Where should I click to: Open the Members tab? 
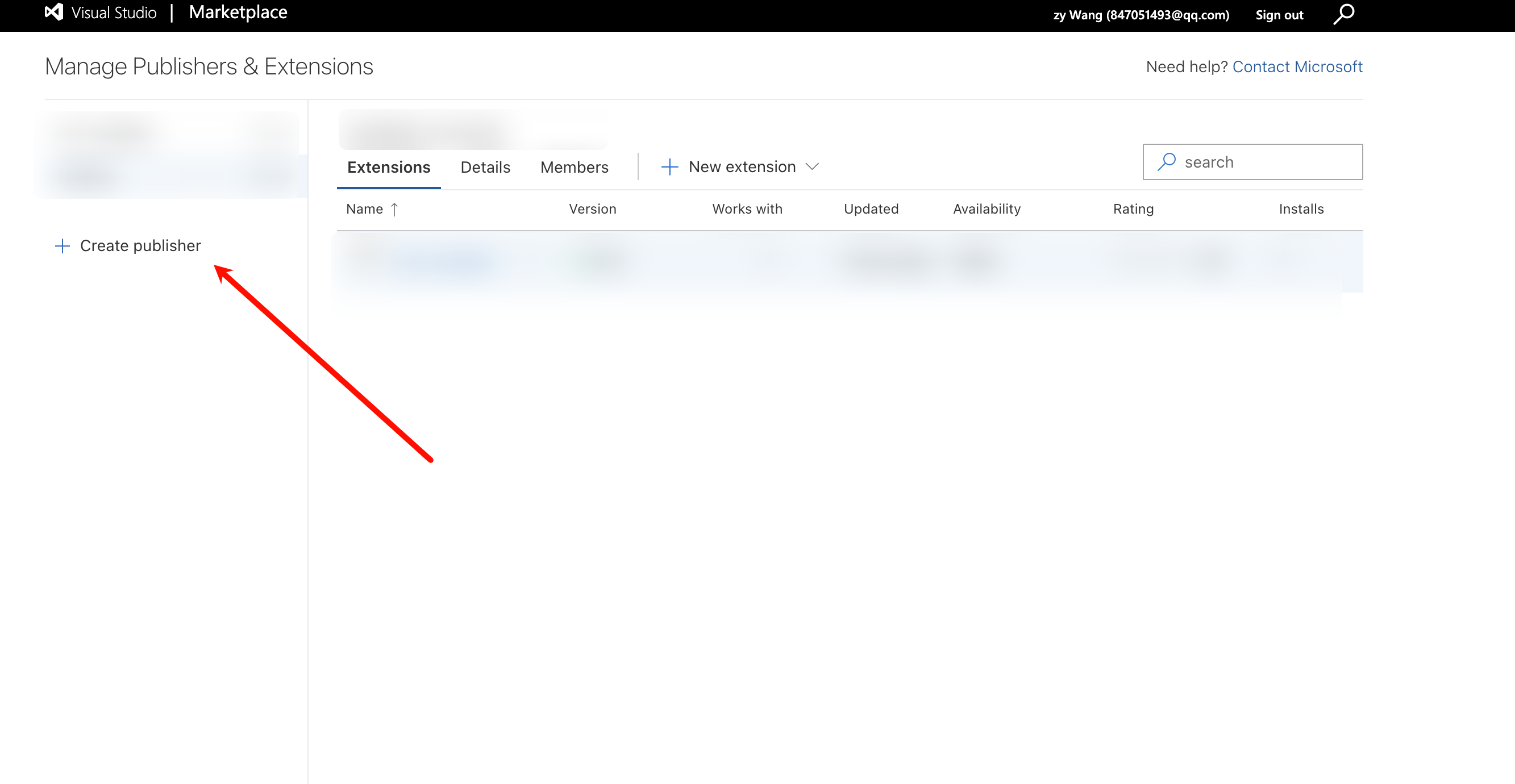574,168
